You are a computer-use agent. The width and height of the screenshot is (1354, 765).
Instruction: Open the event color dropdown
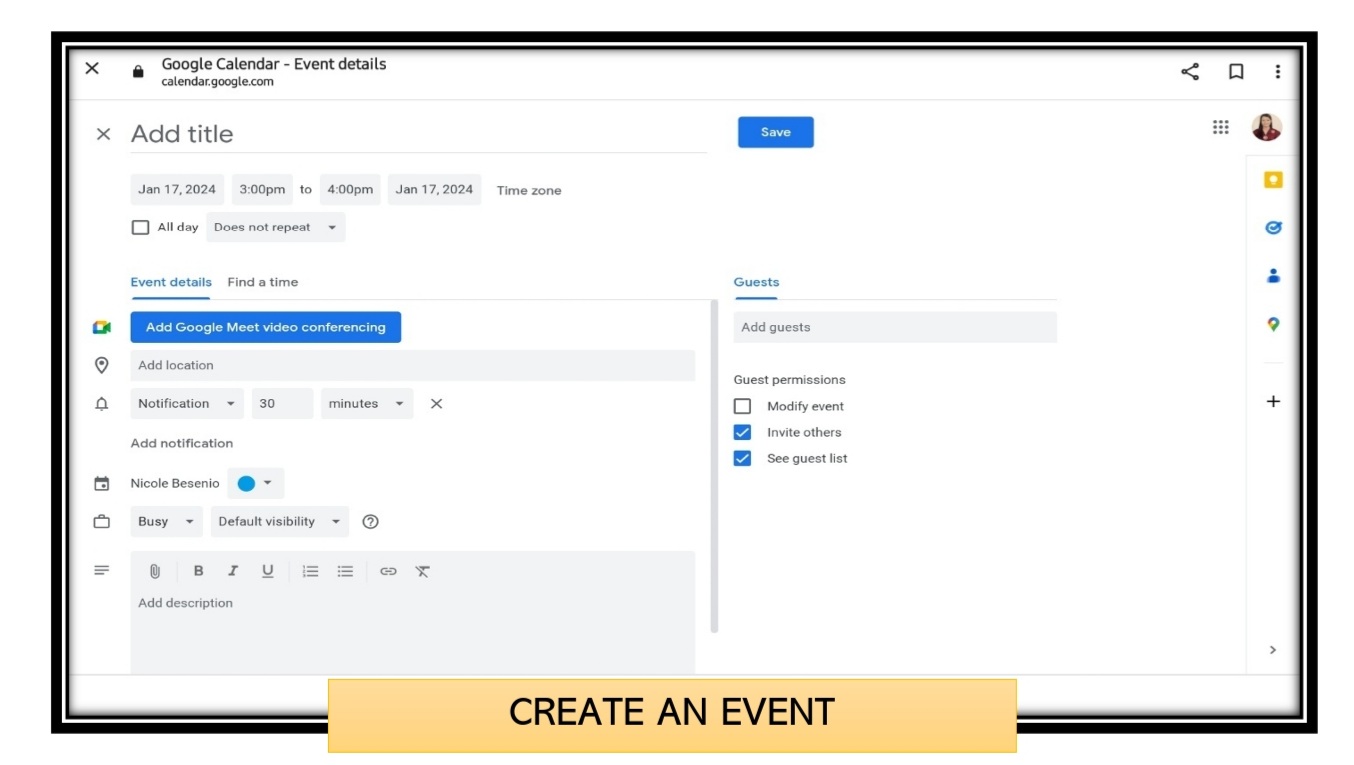256,484
